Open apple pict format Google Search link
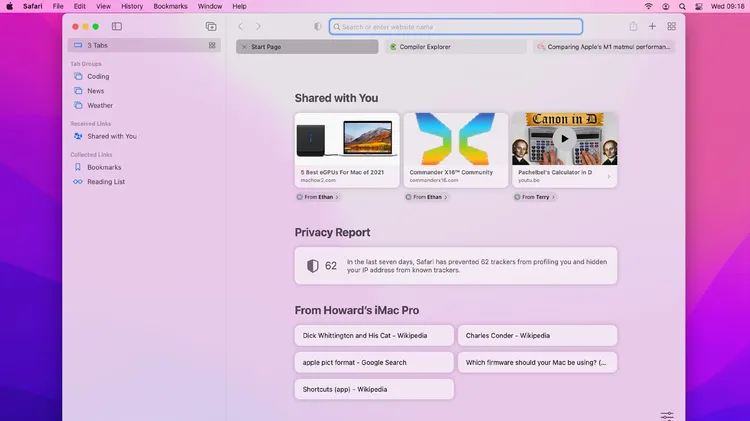The width and height of the screenshot is (750, 421). [374, 363]
